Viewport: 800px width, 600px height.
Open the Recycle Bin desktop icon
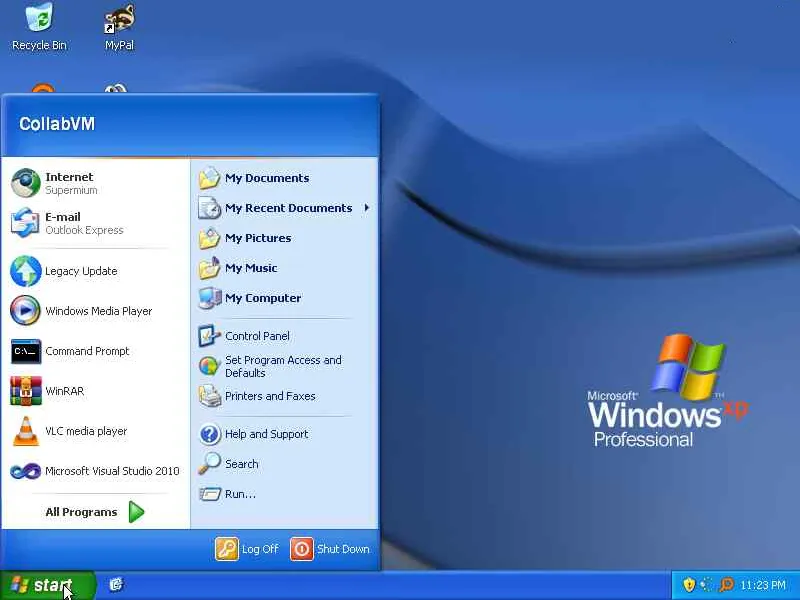point(39,26)
